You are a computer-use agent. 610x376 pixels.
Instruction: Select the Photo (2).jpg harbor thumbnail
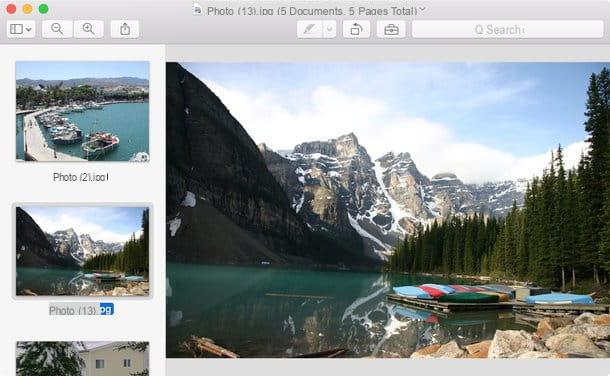click(x=82, y=111)
